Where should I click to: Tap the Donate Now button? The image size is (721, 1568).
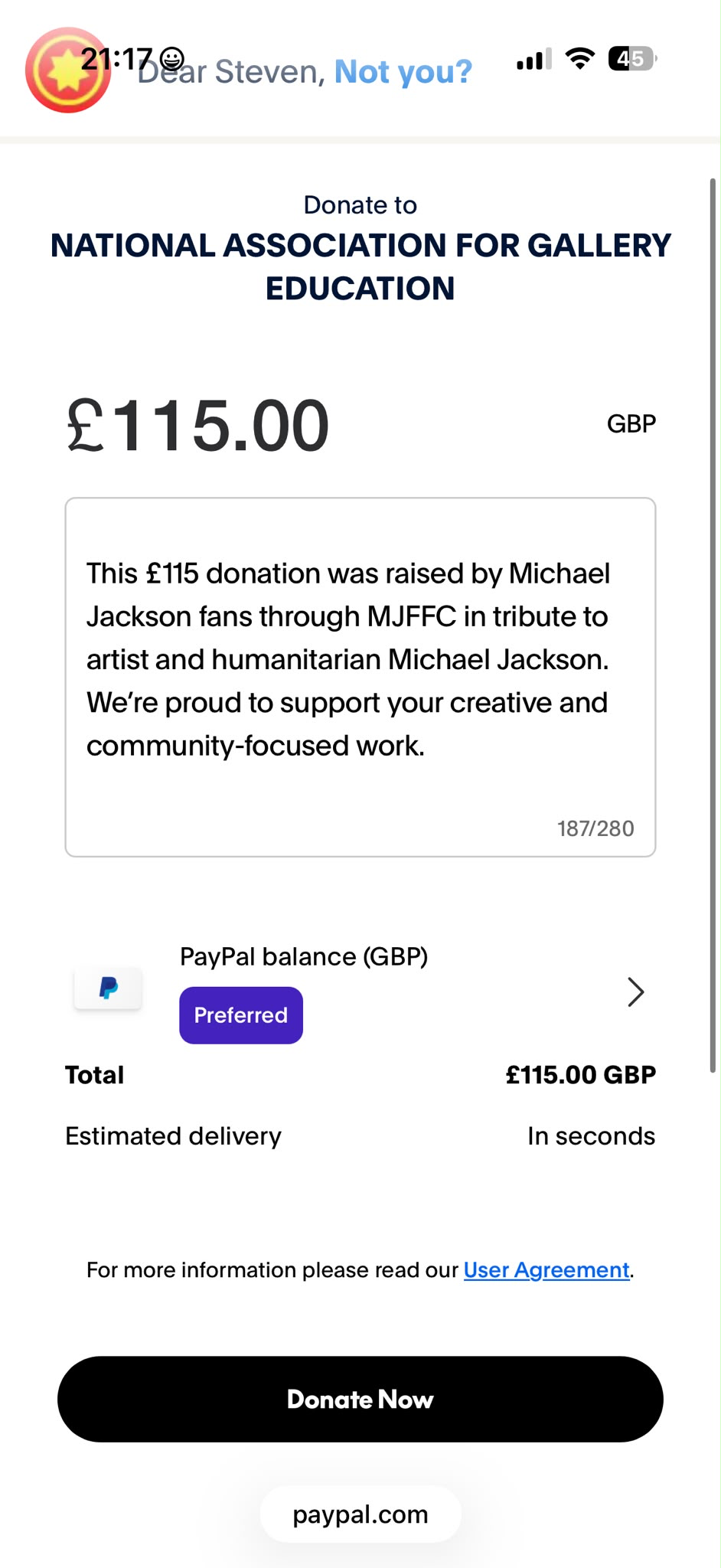point(360,1400)
